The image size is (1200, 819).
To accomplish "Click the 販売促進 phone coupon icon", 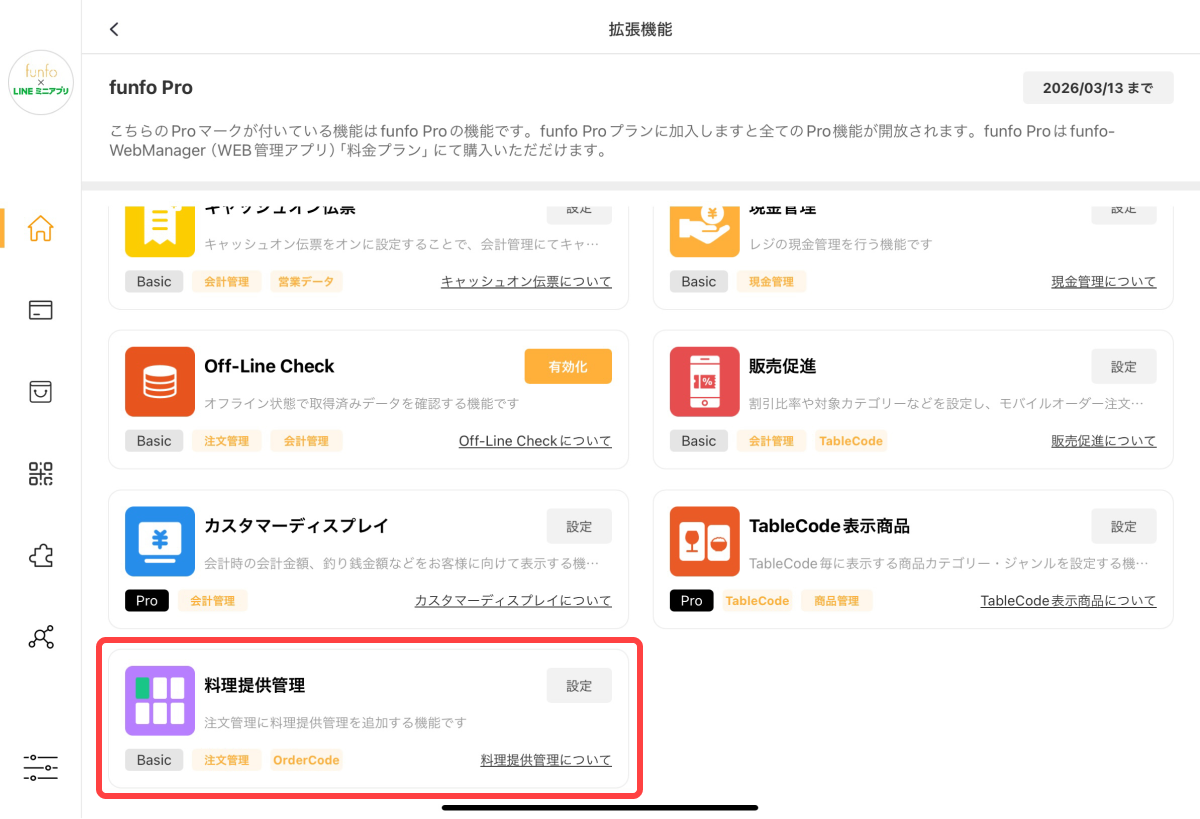I will (705, 382).
